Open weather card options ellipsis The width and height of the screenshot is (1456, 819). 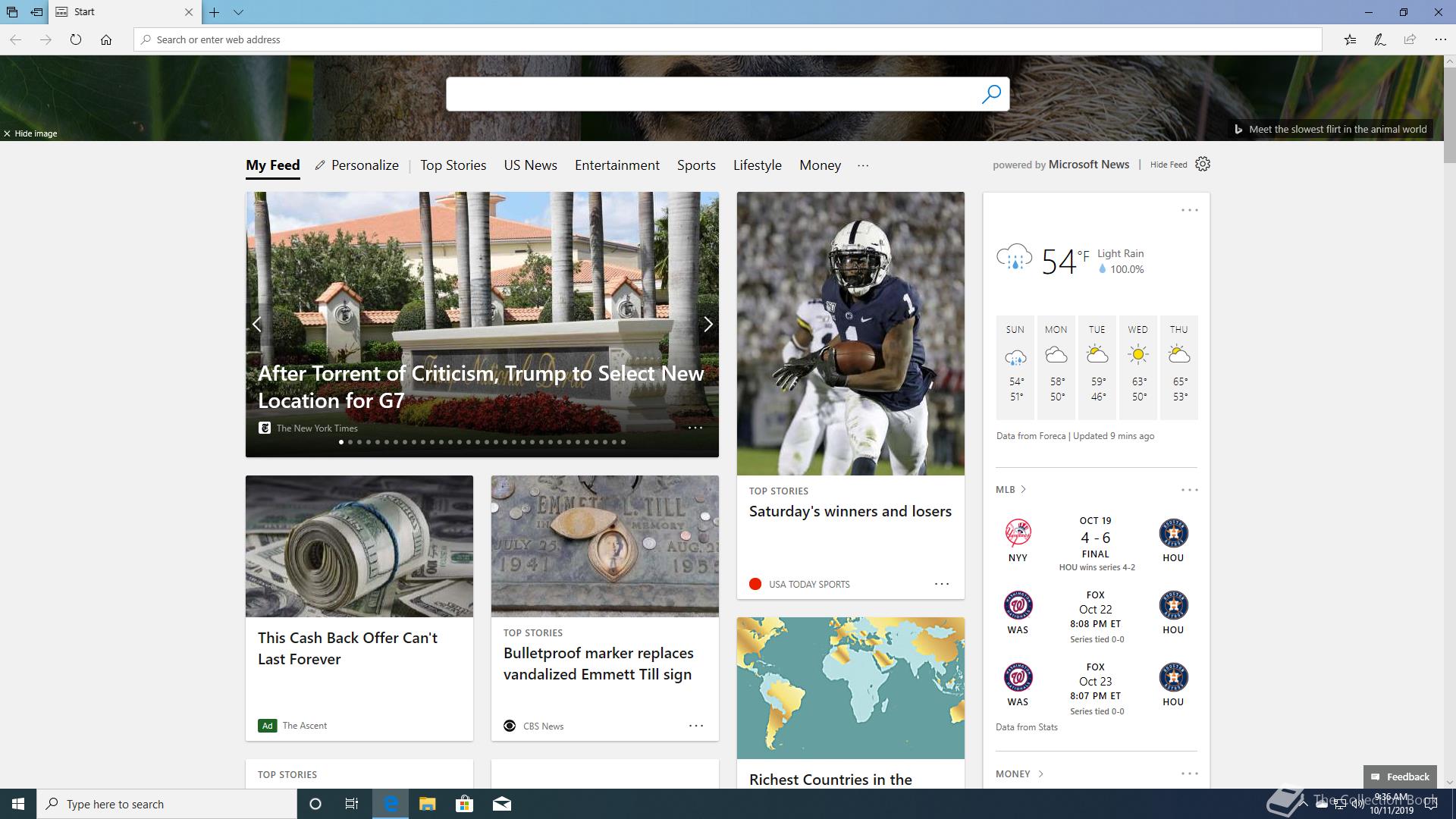click(x=1190, y=210)
